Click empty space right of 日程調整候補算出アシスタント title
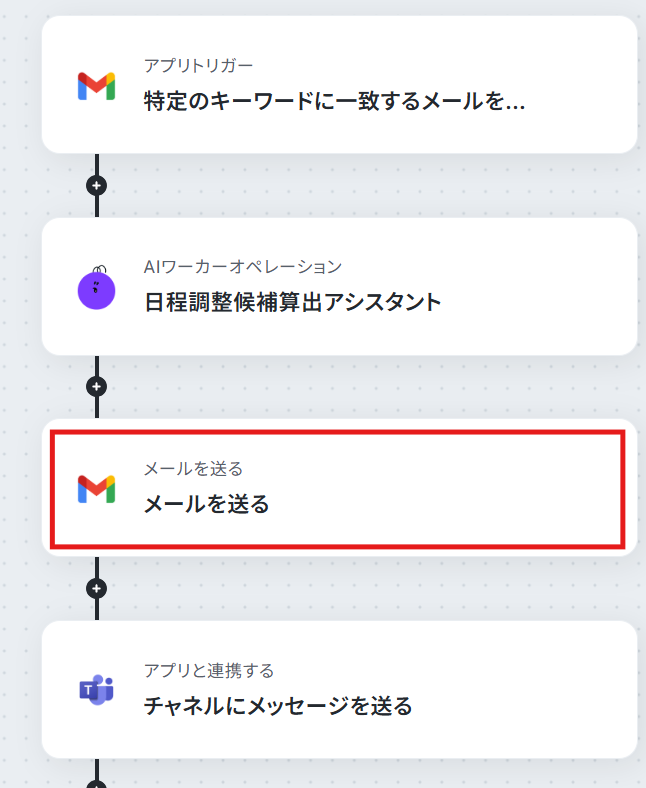646x788 pixels. (540, 302)
